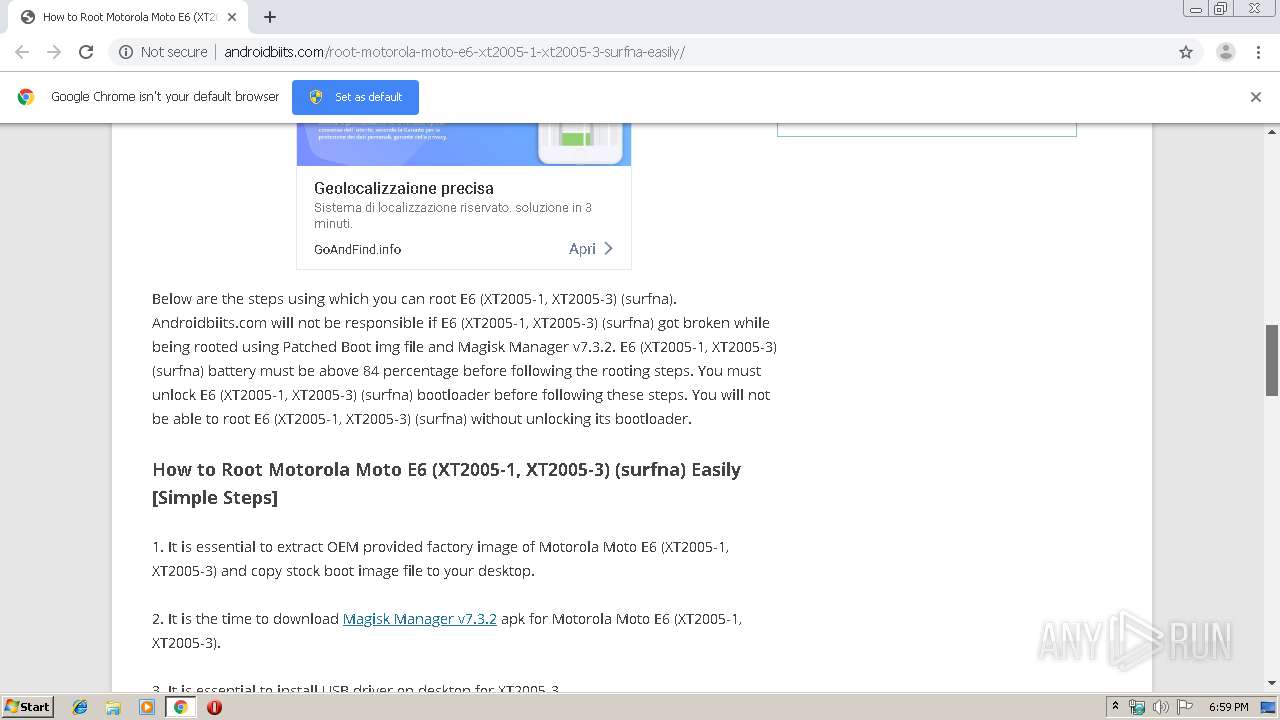The height and width of the screenshot is (720, 1280).
Task: Go forward to the next page
Action: pos(54,52)
